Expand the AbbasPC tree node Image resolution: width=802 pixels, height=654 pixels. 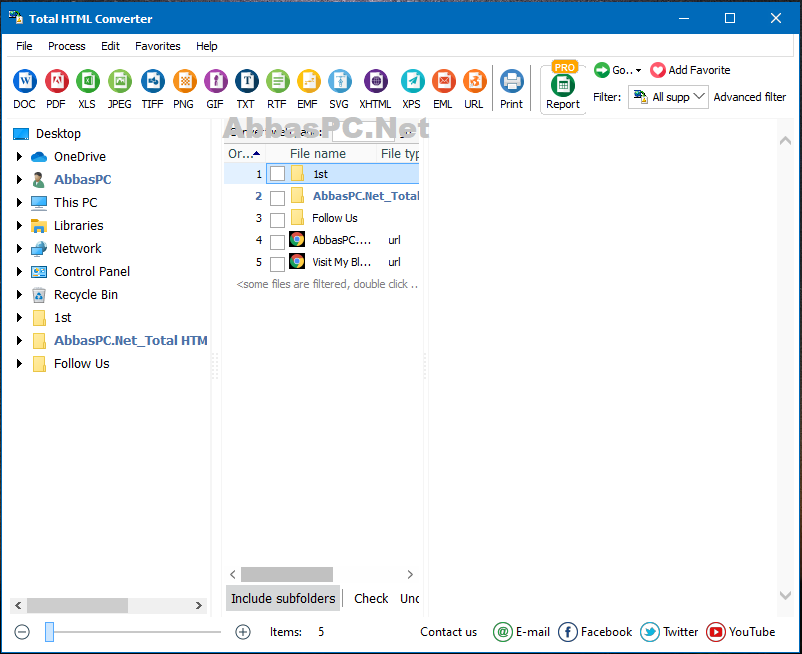(19, 179)
